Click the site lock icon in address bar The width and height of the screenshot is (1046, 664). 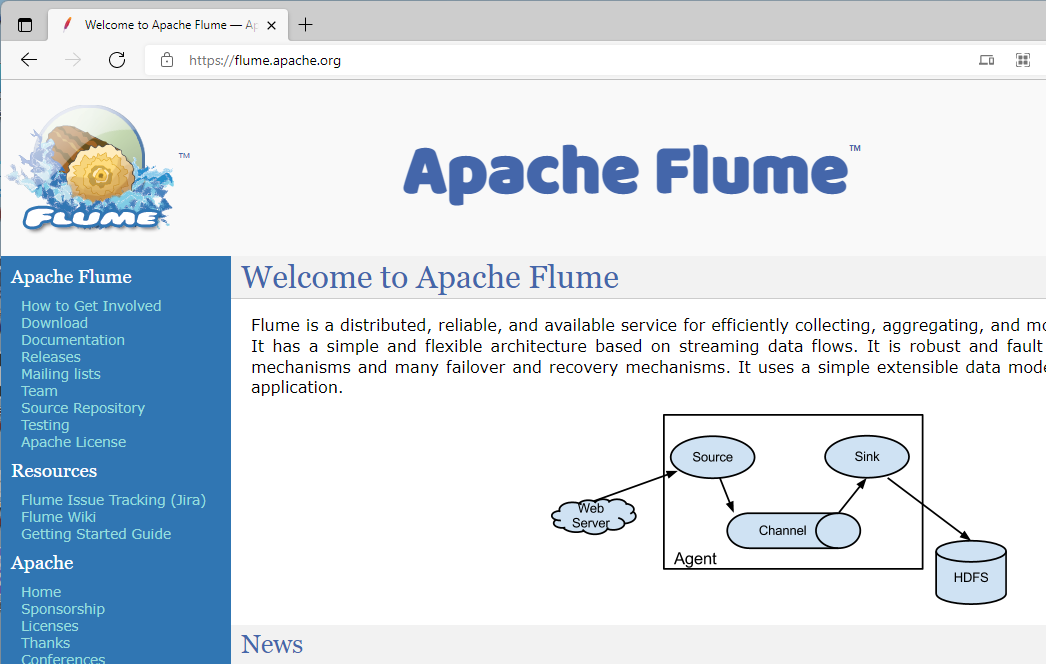coord(167,60)
